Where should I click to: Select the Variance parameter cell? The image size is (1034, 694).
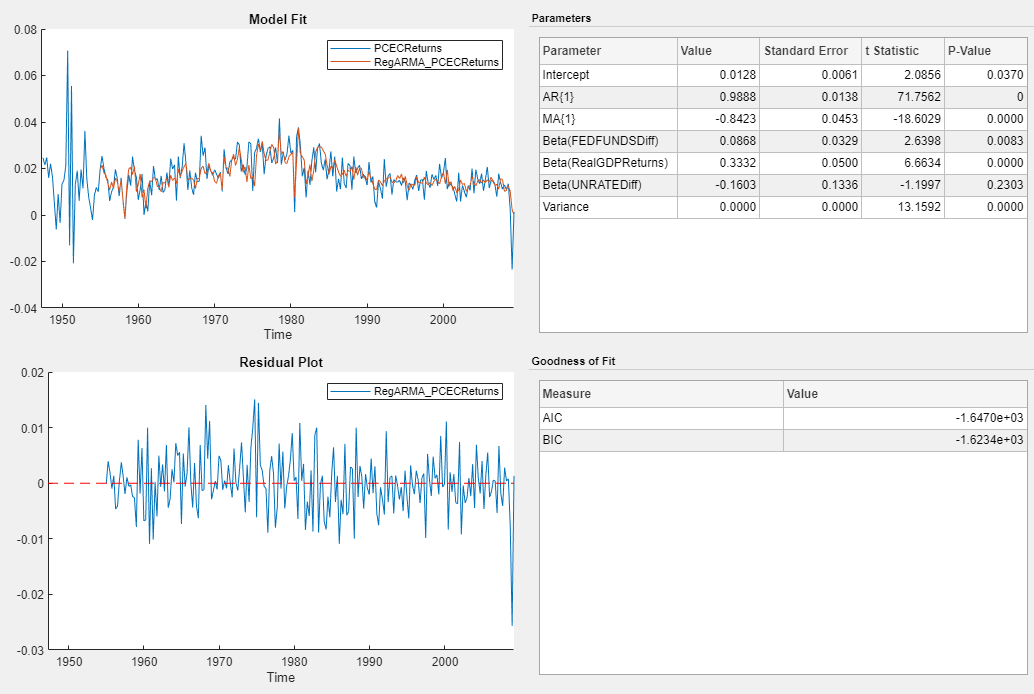pyautogui.click(x=608, y=207)
